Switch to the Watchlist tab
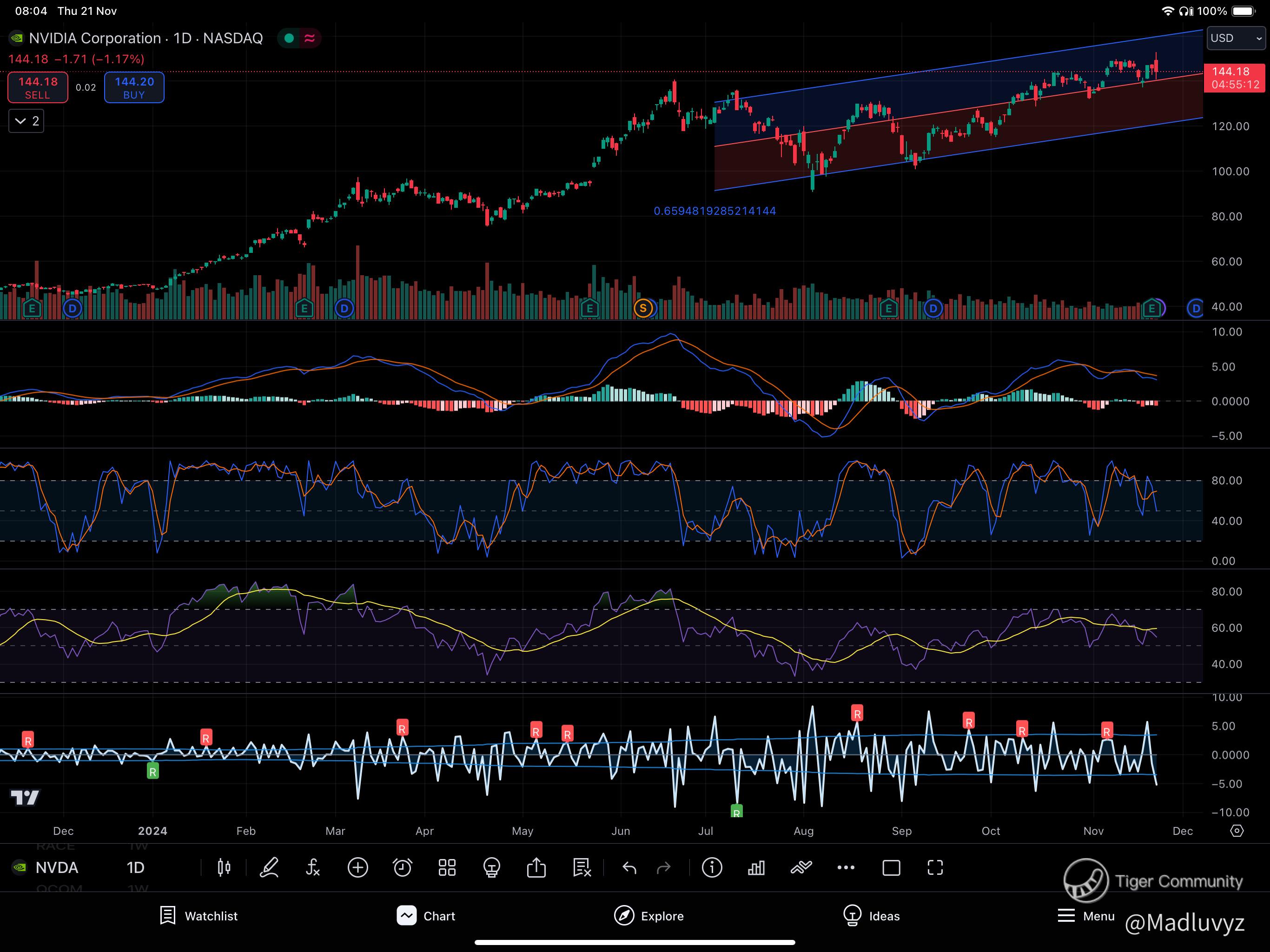Viewport: 1270px width, 952px height. pos(198,916)
